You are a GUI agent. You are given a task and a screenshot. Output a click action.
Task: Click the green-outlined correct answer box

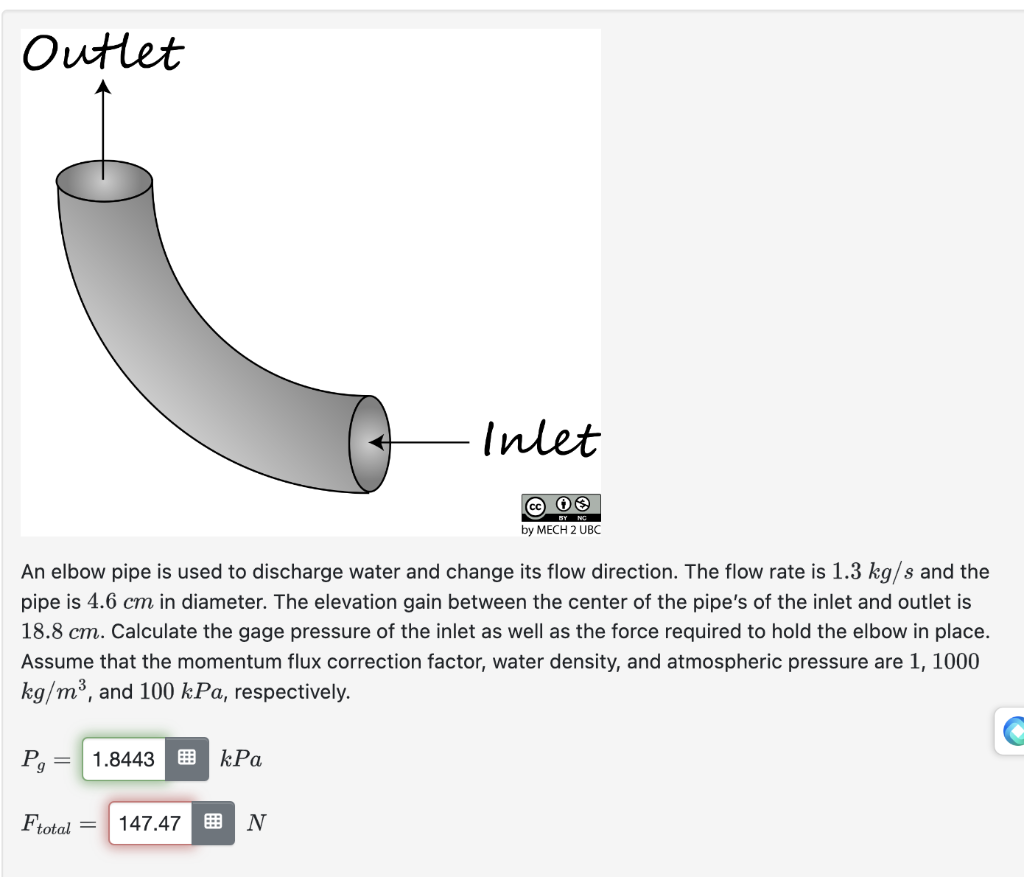(x=121, y=758)
